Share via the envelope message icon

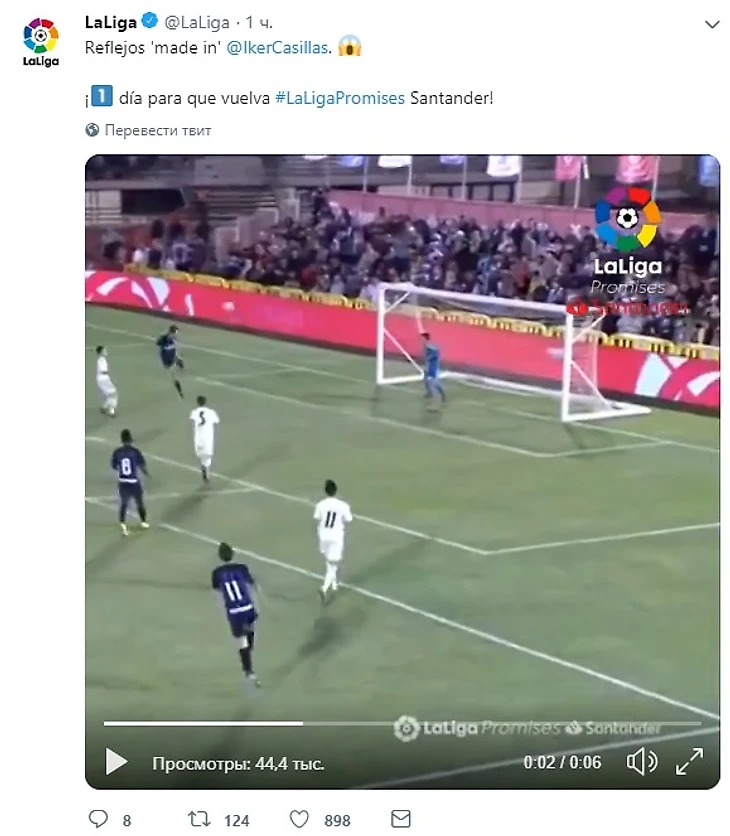click(400, 818)
